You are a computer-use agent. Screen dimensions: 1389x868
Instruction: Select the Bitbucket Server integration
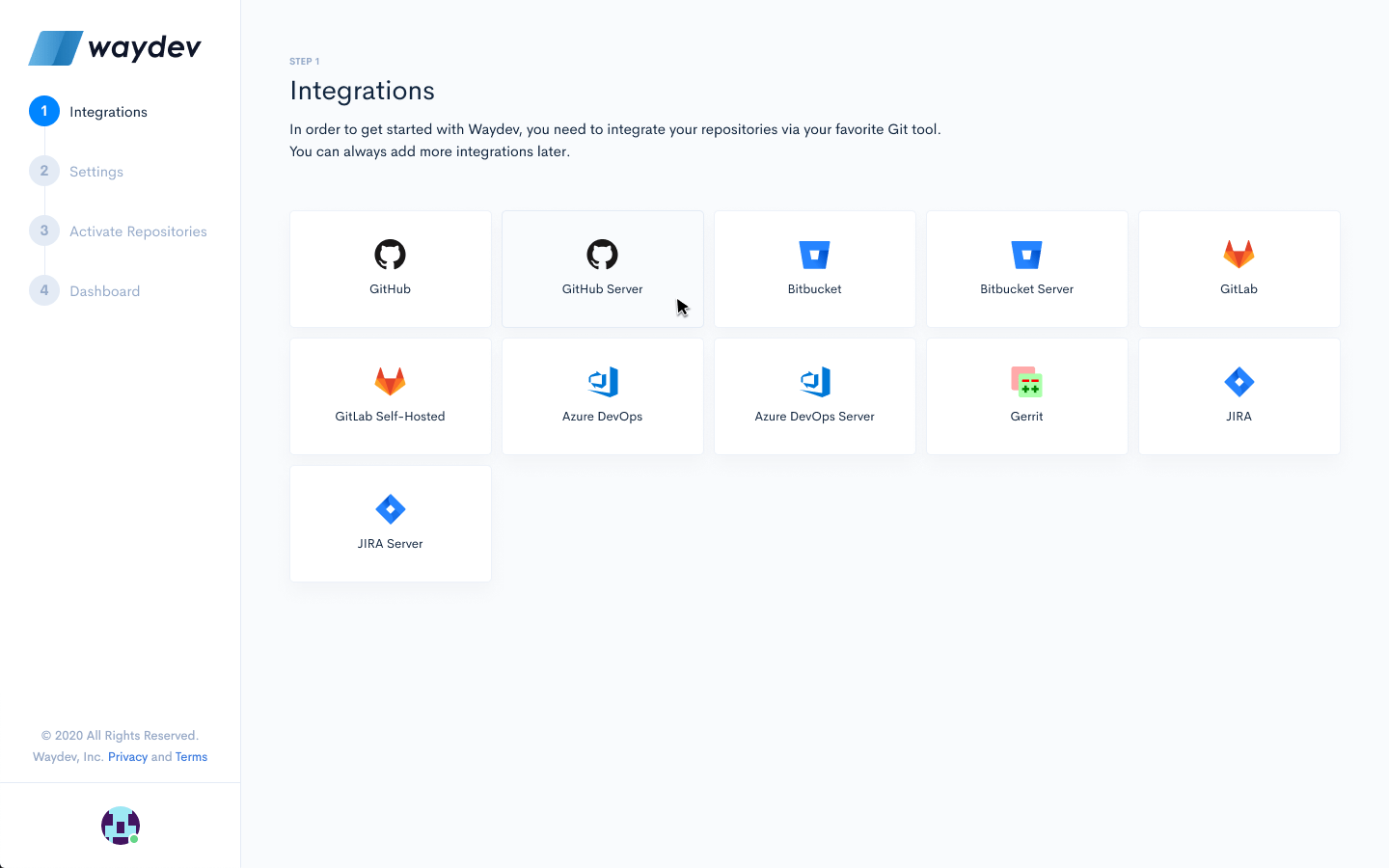coord(1026,268)
